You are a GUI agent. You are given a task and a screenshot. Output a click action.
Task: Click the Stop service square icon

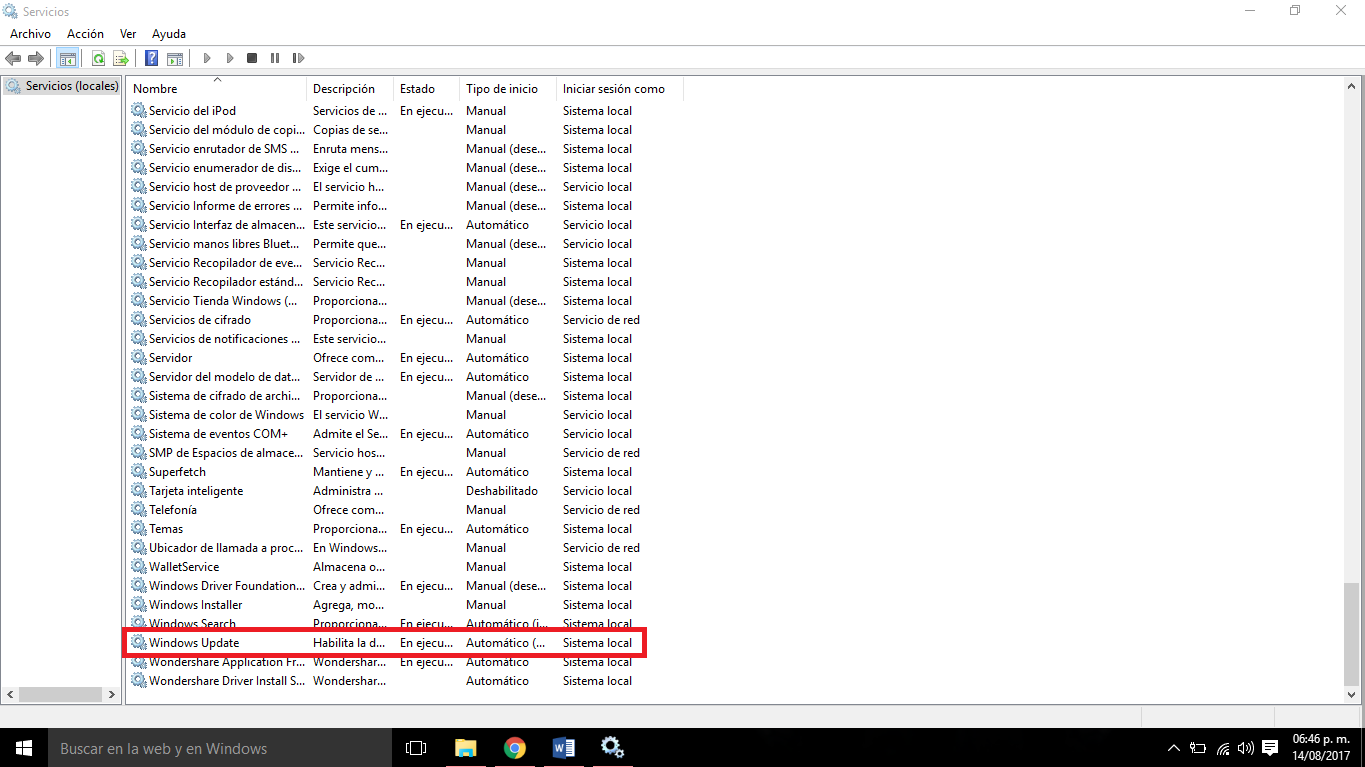(x=252, y=59)
